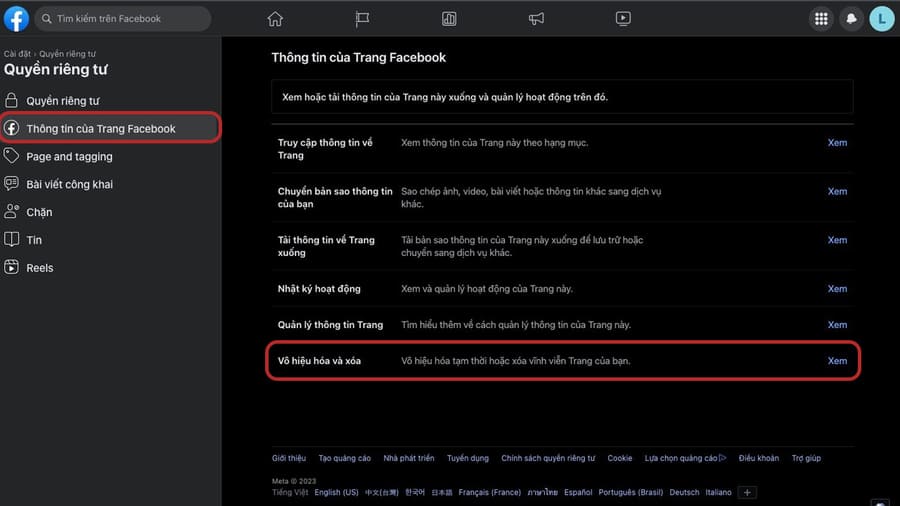Click the speech icon beside Bài viết công khai
This screenshot has height=506, width=900.
click(x=11, y=184)
